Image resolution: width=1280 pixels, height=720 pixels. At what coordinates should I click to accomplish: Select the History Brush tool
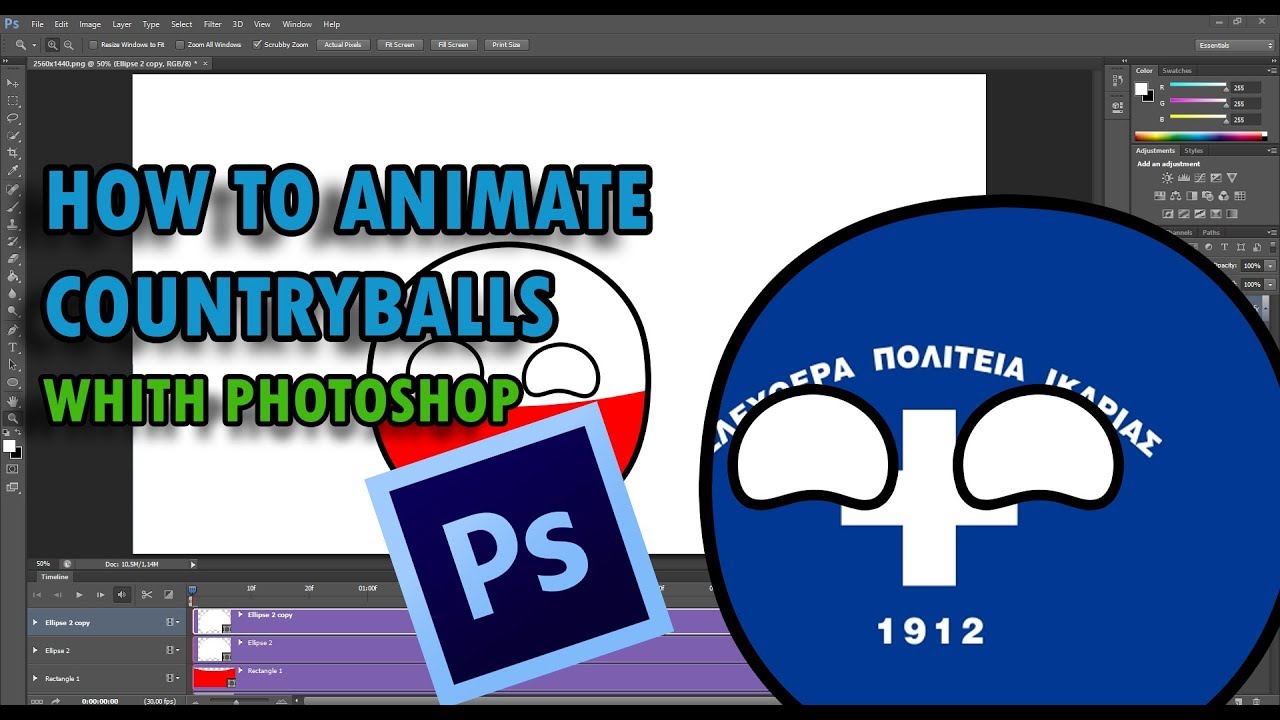point(13,241)
